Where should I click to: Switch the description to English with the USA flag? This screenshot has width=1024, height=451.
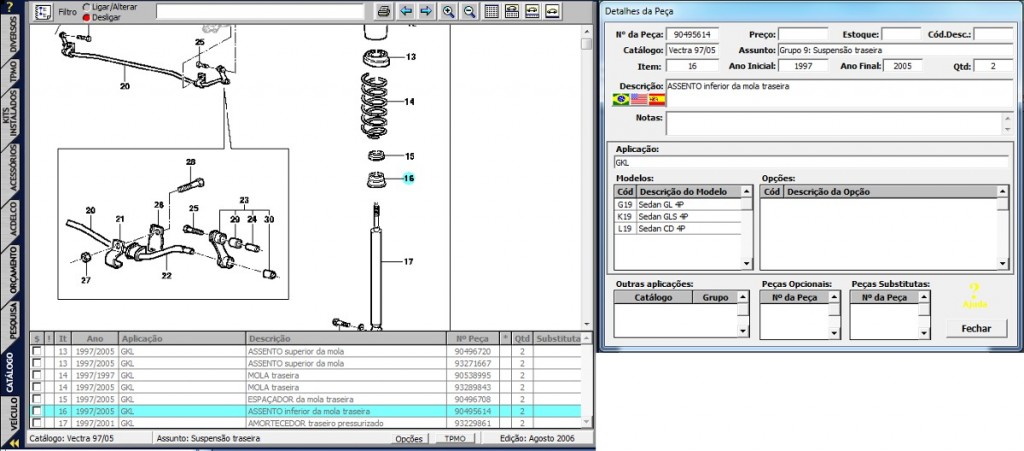click(639, 99)
